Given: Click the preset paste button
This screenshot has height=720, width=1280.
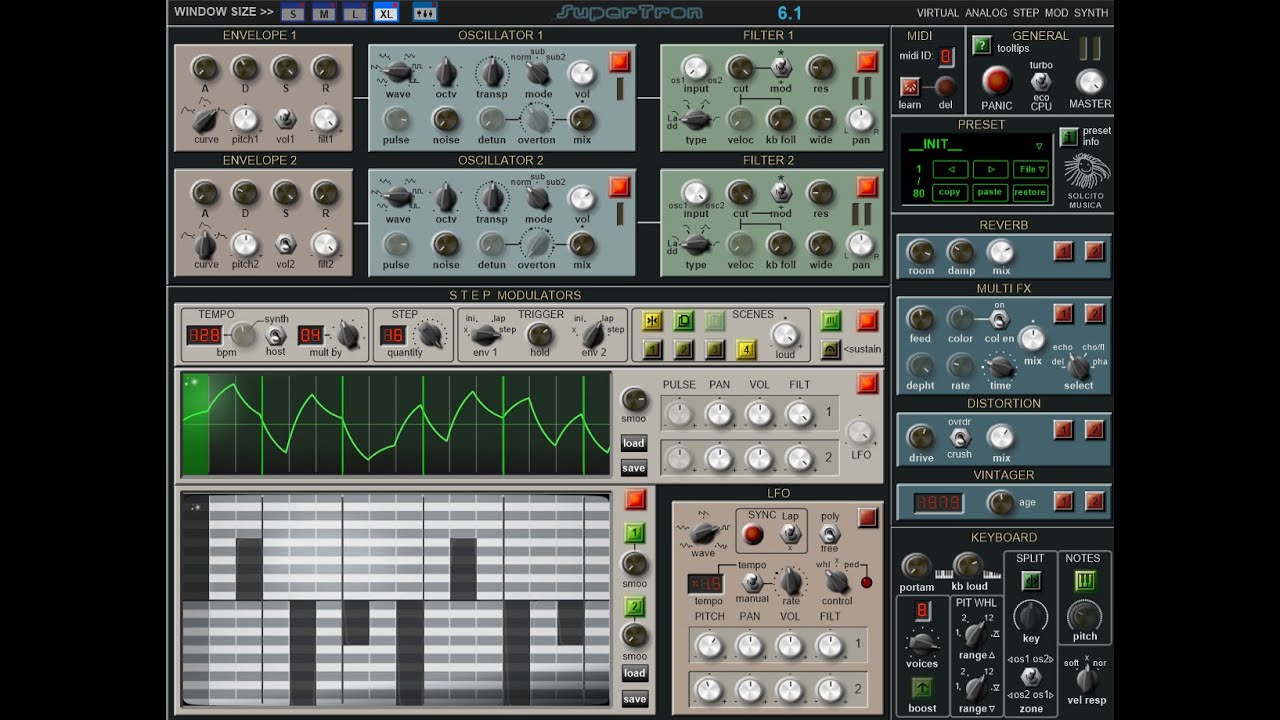Looking at the screenshot, I should tap(990, 192).
